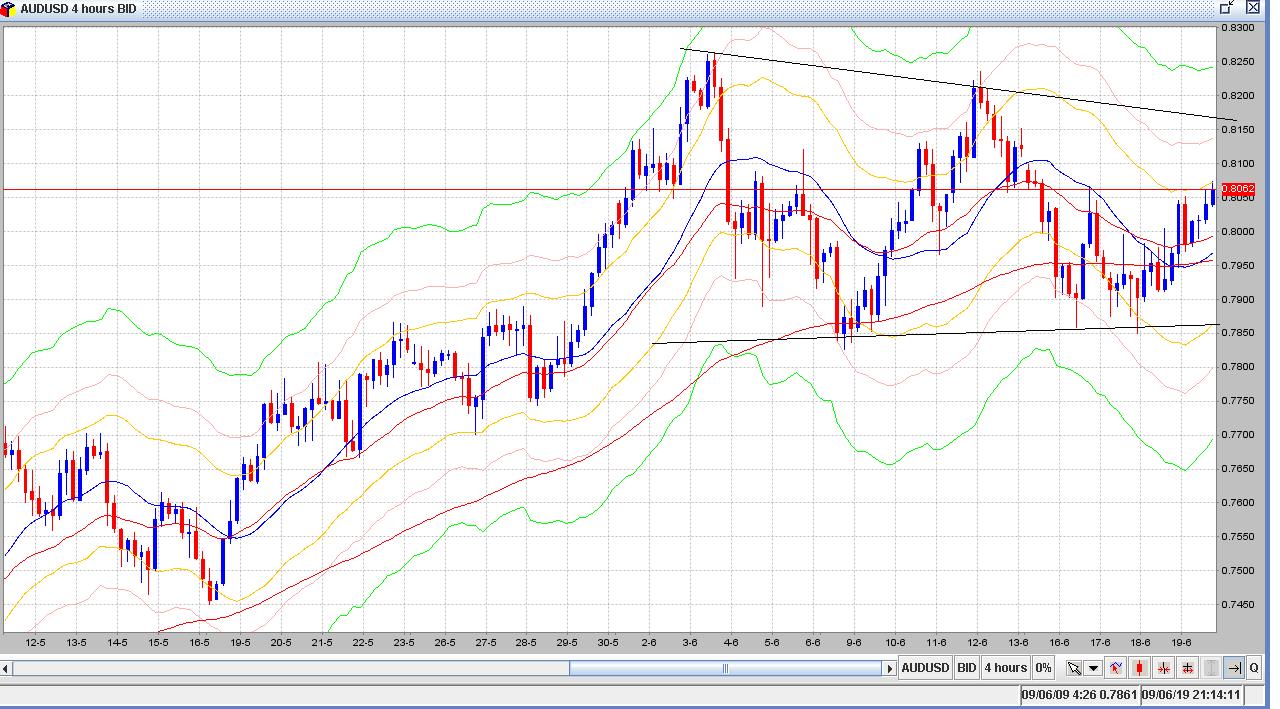Viewport: 1280px width, 709px height.
Task: Click the 12-6 date axis label
Action: [978, 643]
